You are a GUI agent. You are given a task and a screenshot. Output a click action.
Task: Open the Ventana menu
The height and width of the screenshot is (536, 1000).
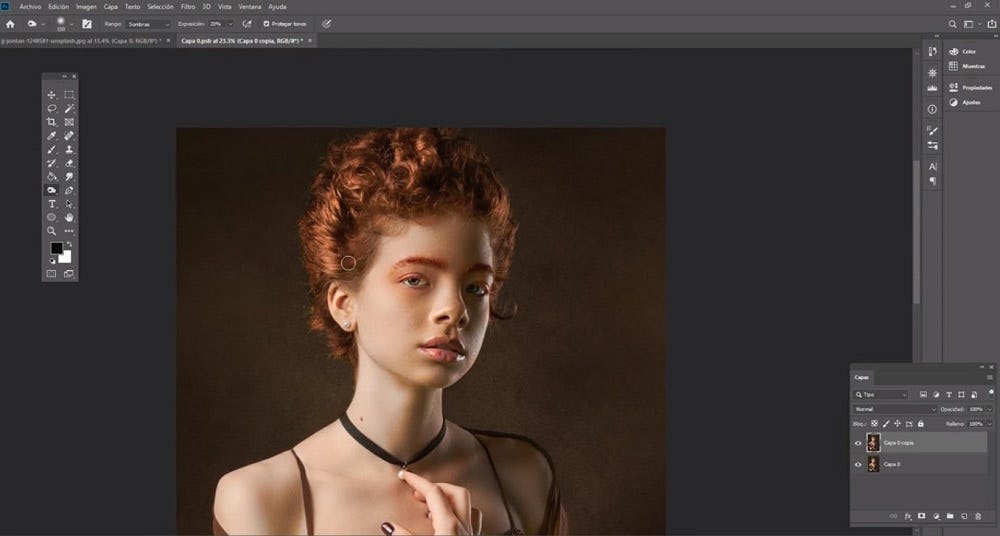pos(250,6)
